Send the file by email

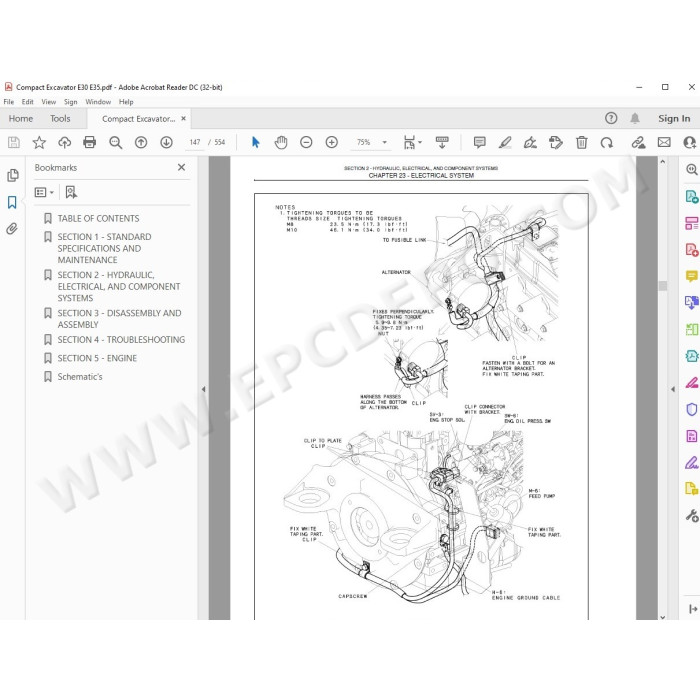point(664,142)
